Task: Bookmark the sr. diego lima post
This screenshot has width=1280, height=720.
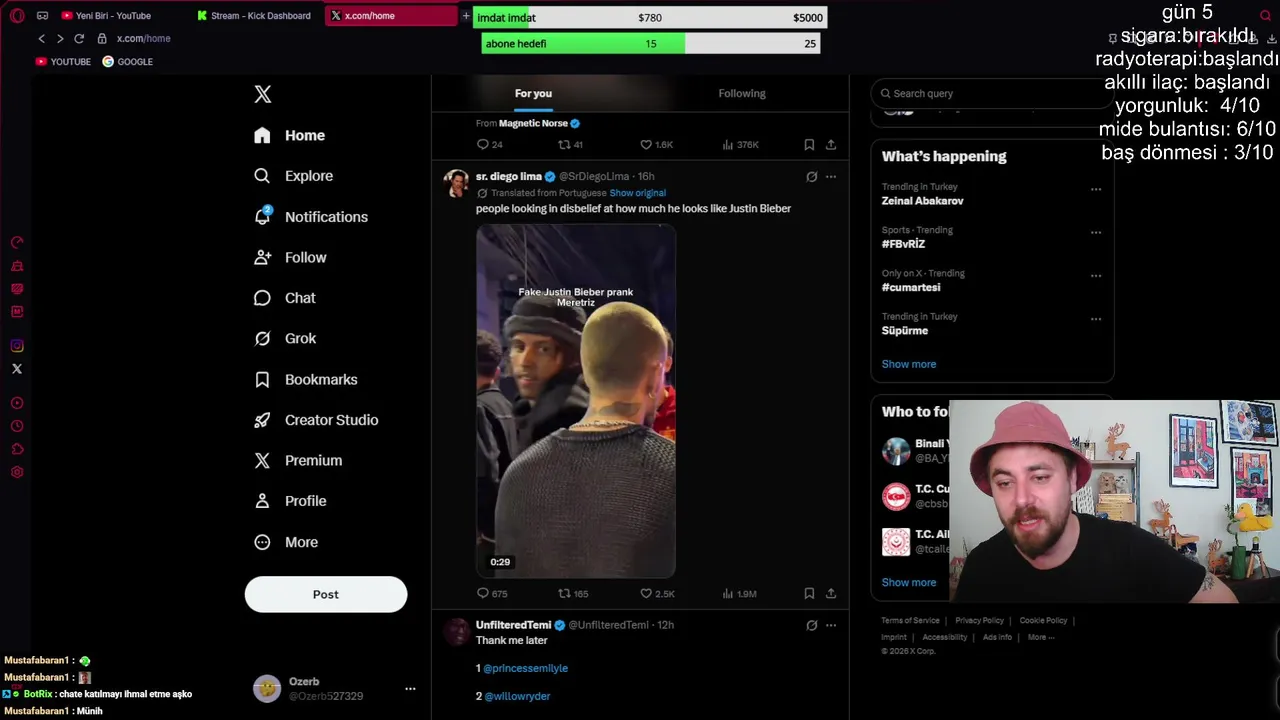Action: [x=809, y=593]
